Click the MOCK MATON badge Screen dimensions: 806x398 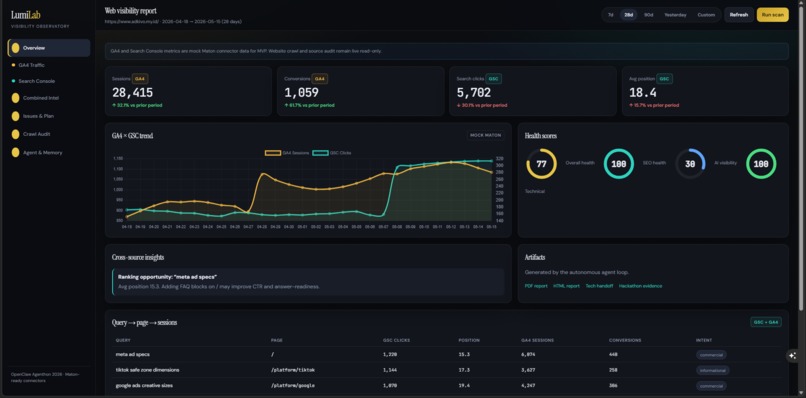click(486, 135)
